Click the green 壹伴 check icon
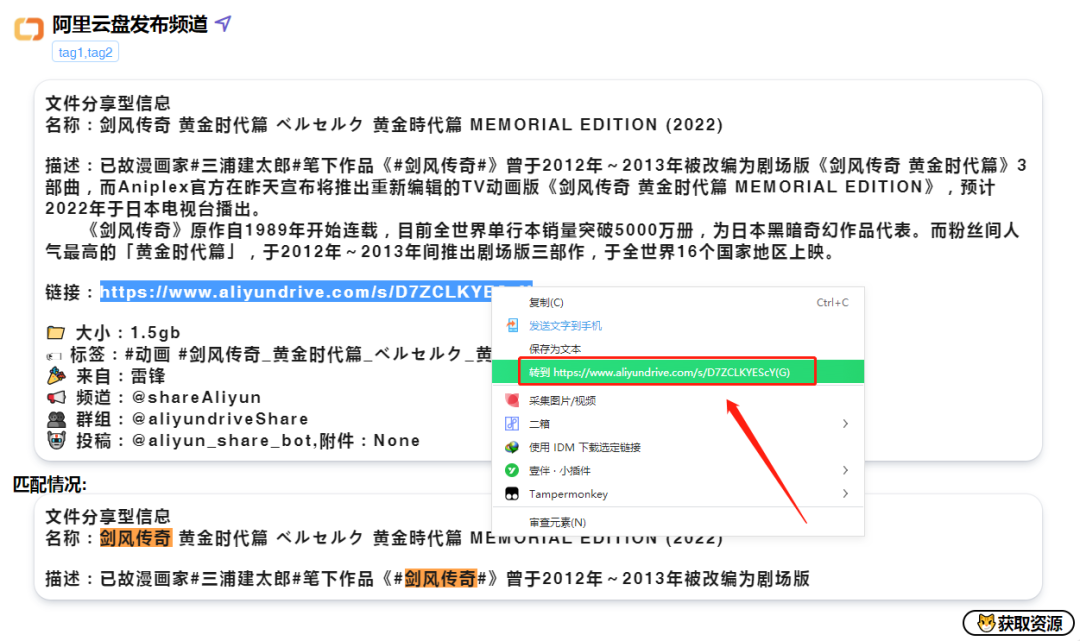 click(512, 470)
